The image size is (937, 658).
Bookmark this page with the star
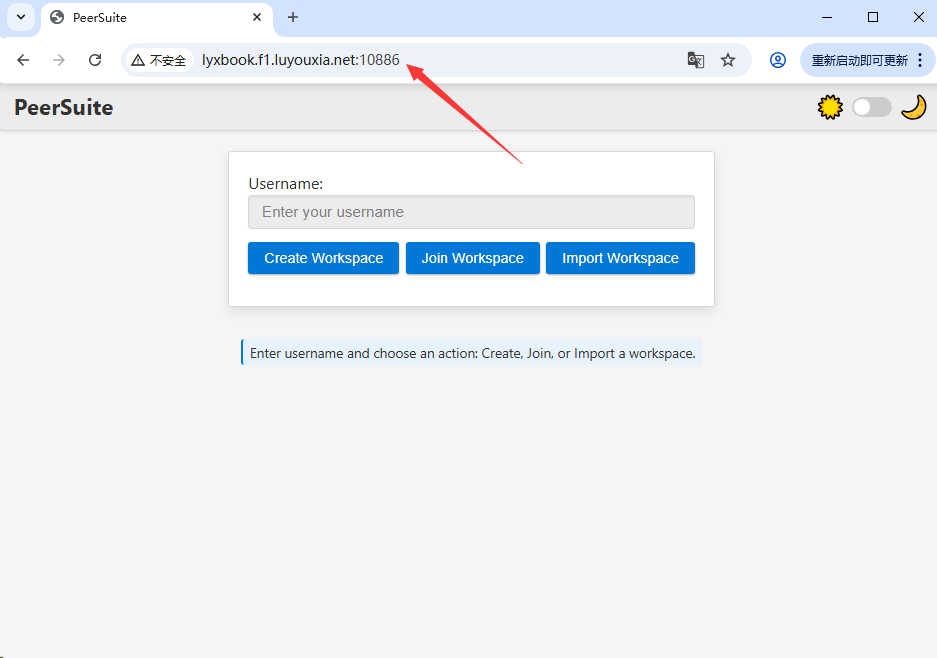pyautogui.click(x=728, y=60)
